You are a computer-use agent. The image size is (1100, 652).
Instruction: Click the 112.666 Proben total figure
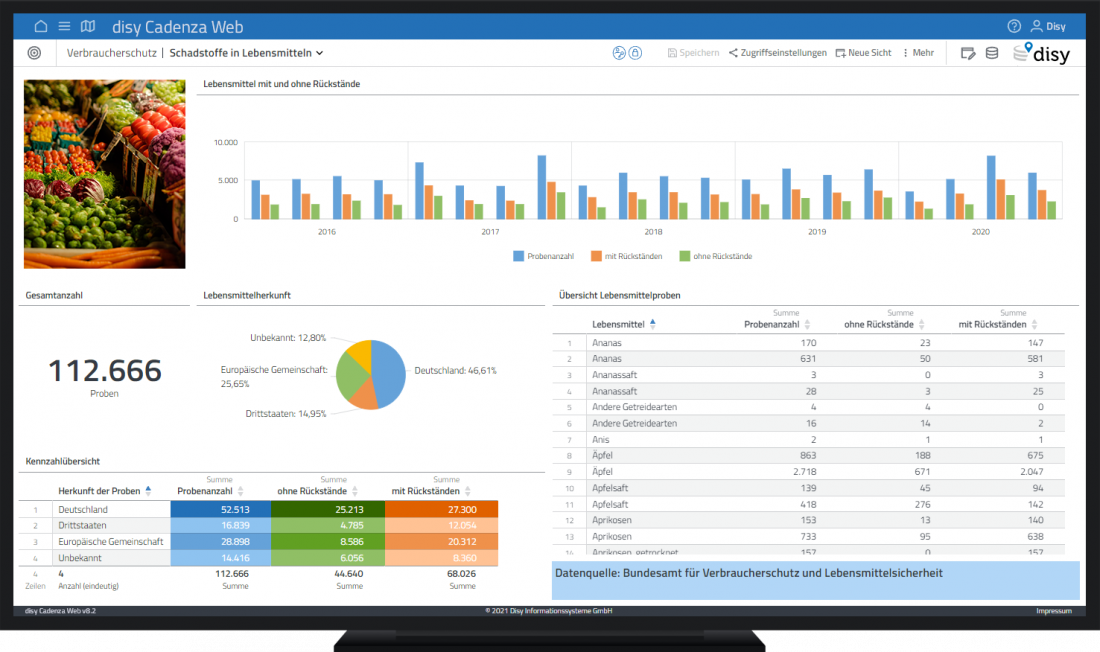pyautogui.click(x=105, y=371)
